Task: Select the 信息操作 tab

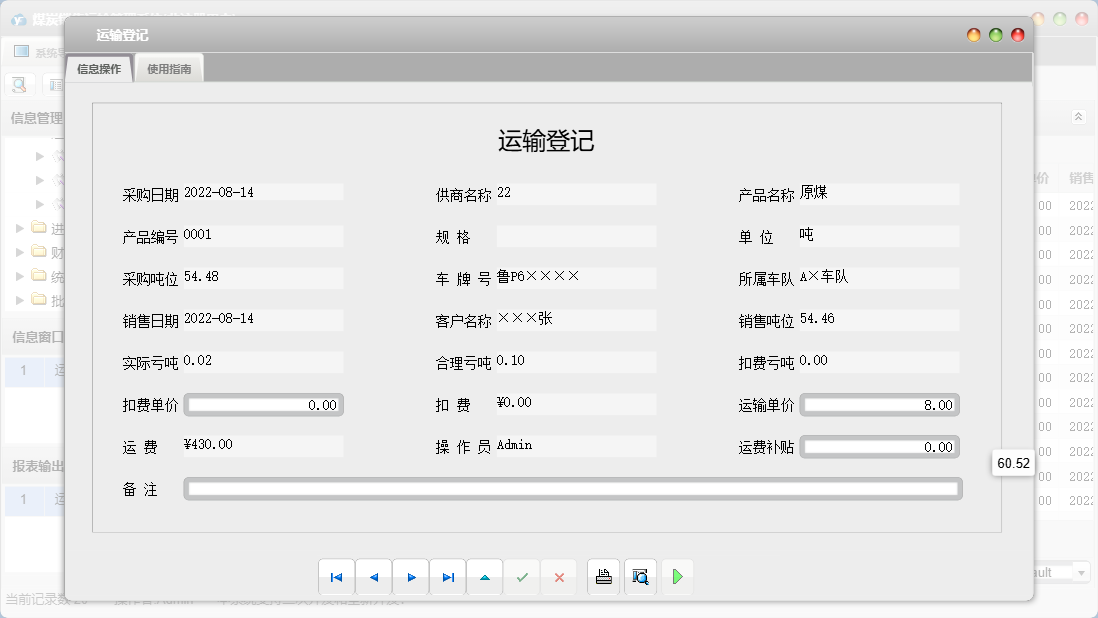Action: tap(97, 70)
